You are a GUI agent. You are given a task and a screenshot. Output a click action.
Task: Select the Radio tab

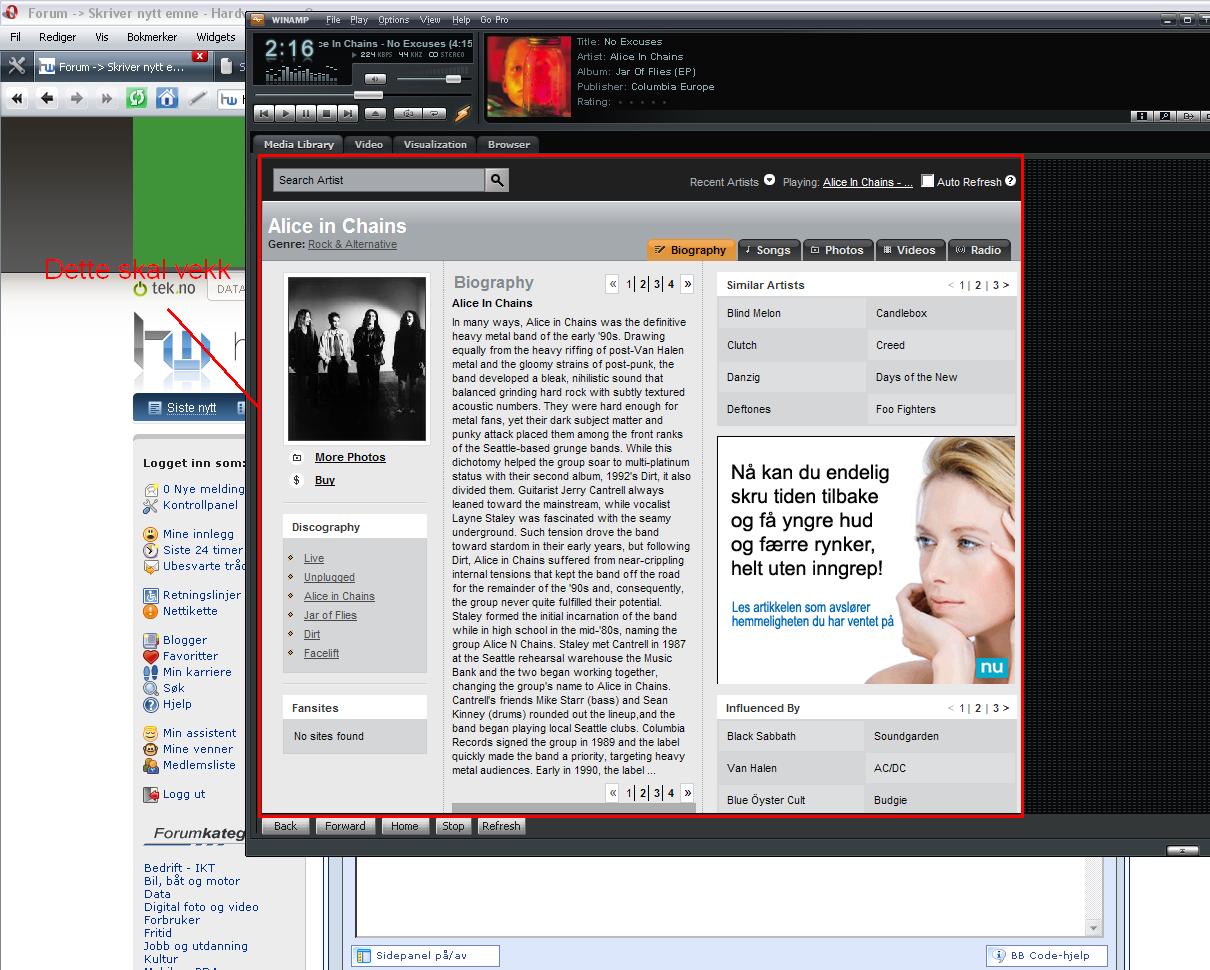click(978, 250)
